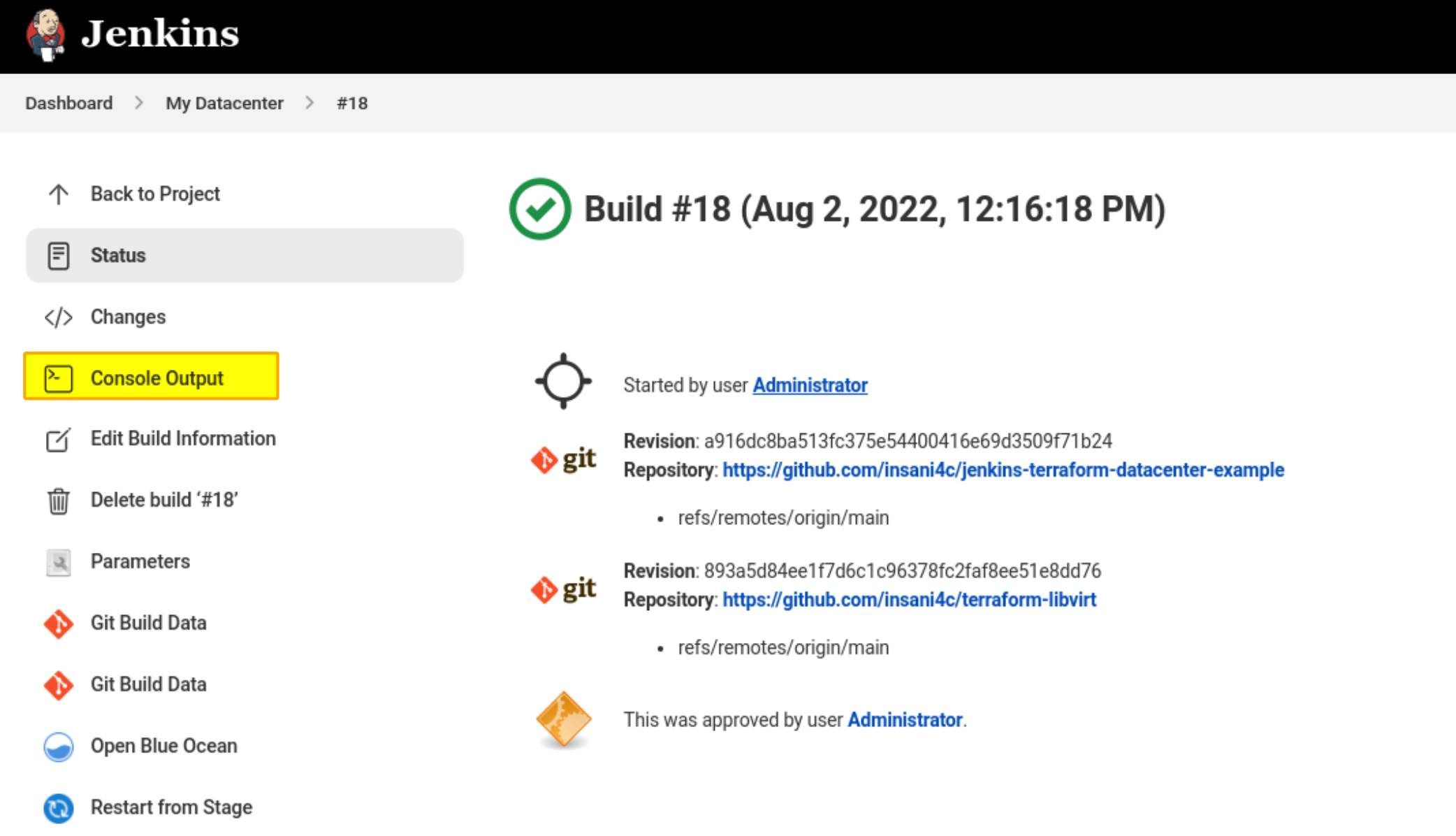Click the Back to Project arrow icon
Viewport: 1456px width, 836px height.
pos(59,194)
